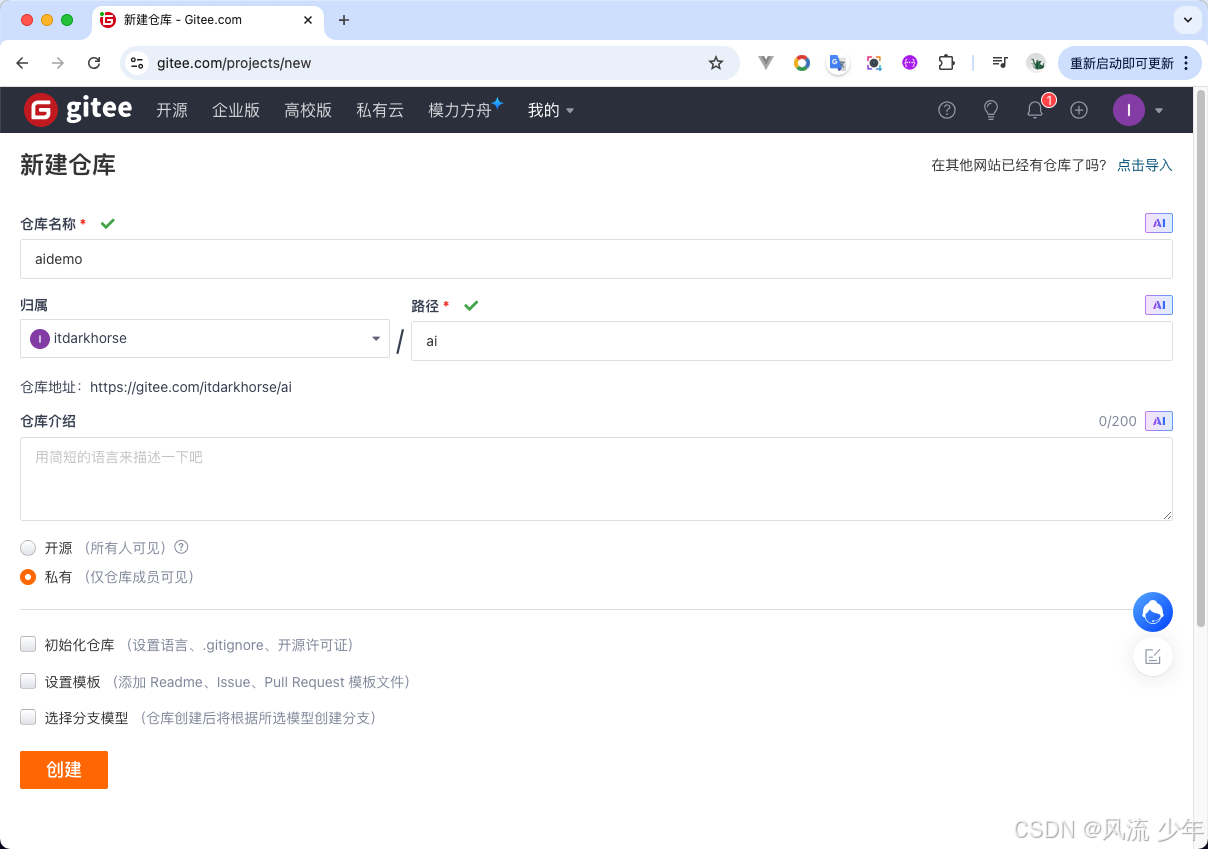Click the help icon next to 开源 option
This screenshot has height=849, width=1208.
(181, 547)
